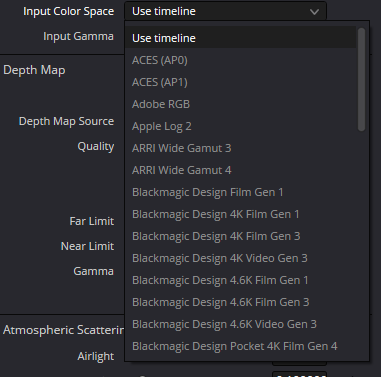Click the Input Color Space label
381x377 pixels.
pyautogui.click(x=69, y=11)
